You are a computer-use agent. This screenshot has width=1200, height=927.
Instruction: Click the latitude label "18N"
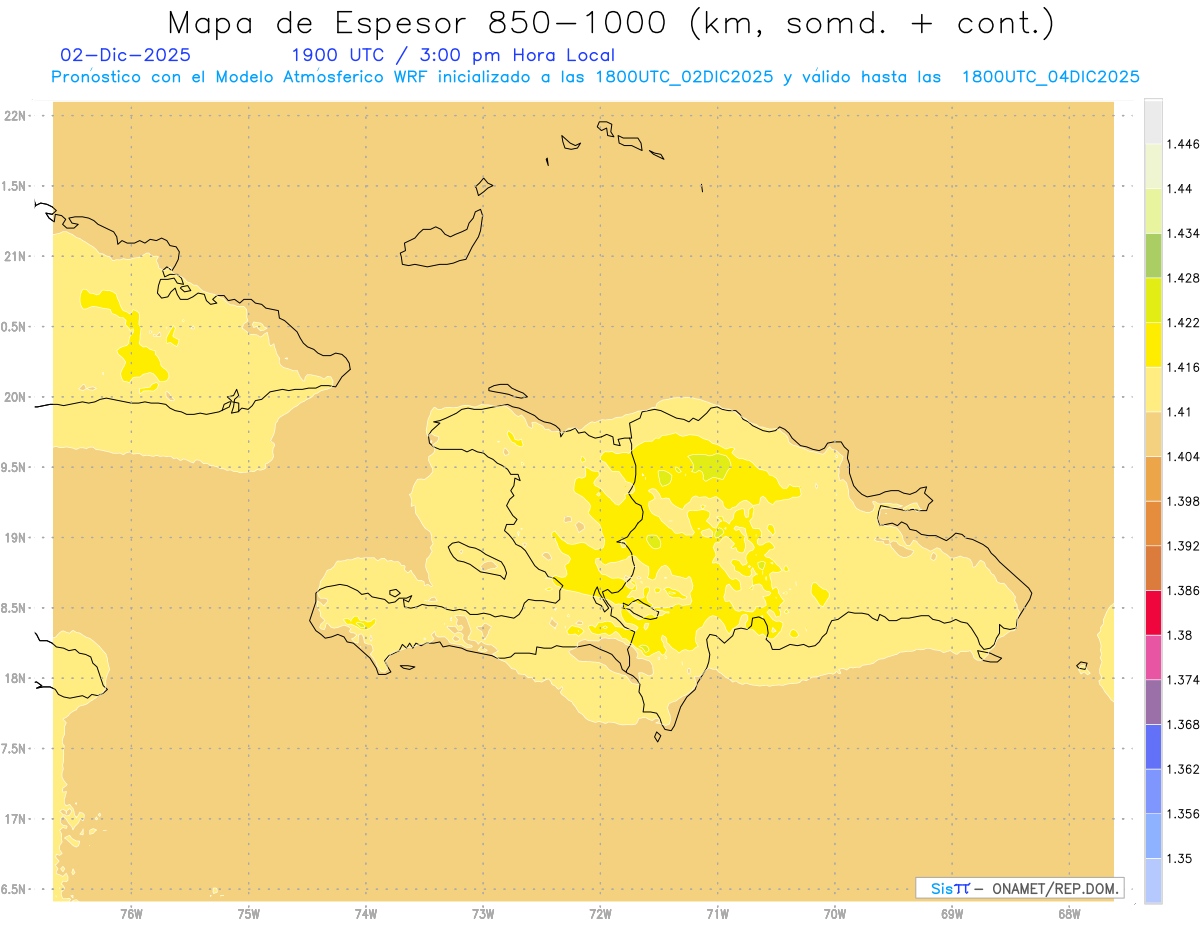tap(14, 679)
